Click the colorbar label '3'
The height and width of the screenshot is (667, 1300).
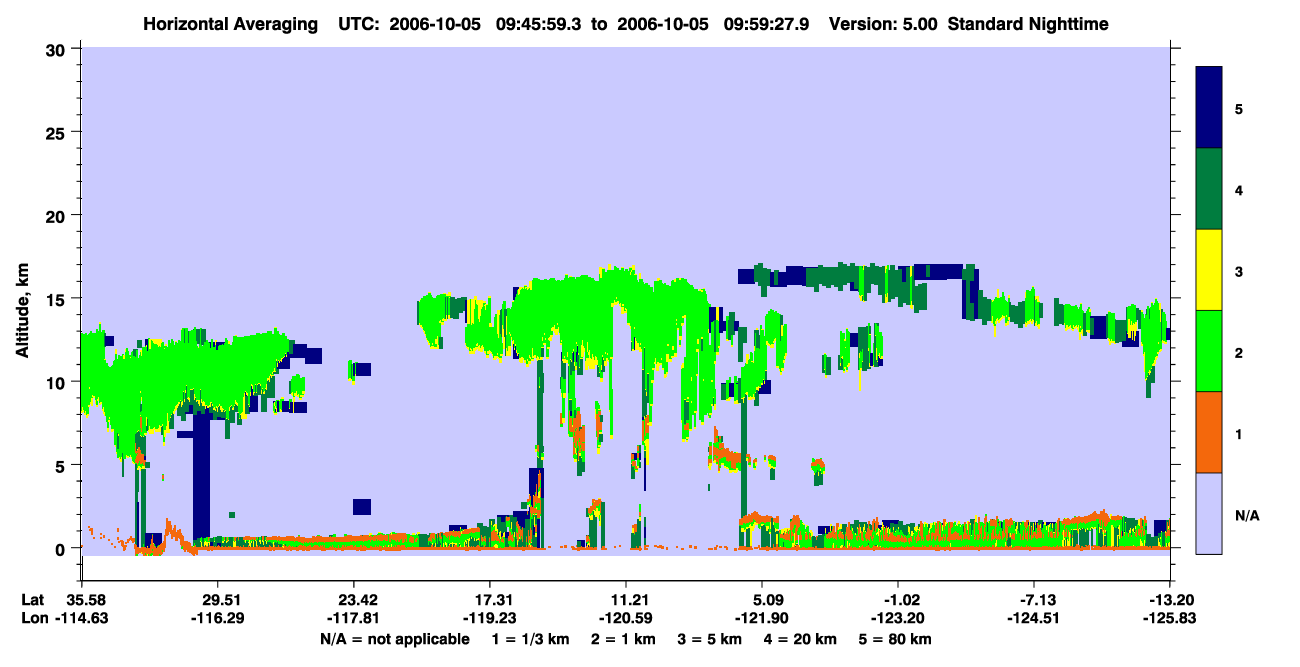click(x=1239, y=271)
